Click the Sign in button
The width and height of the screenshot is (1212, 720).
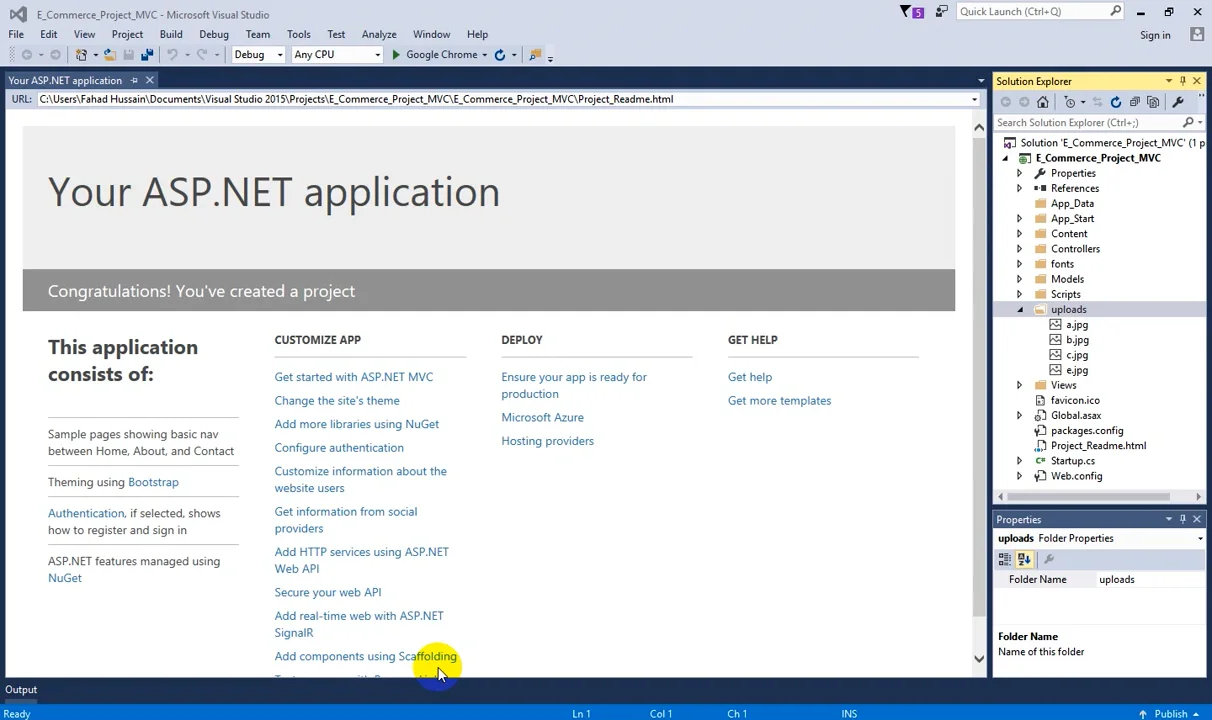(x=1155, y=35)
